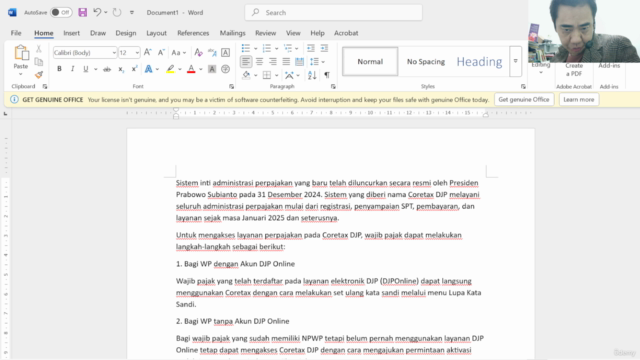Open multilevel list dropdown

click(x=296, y=49)
